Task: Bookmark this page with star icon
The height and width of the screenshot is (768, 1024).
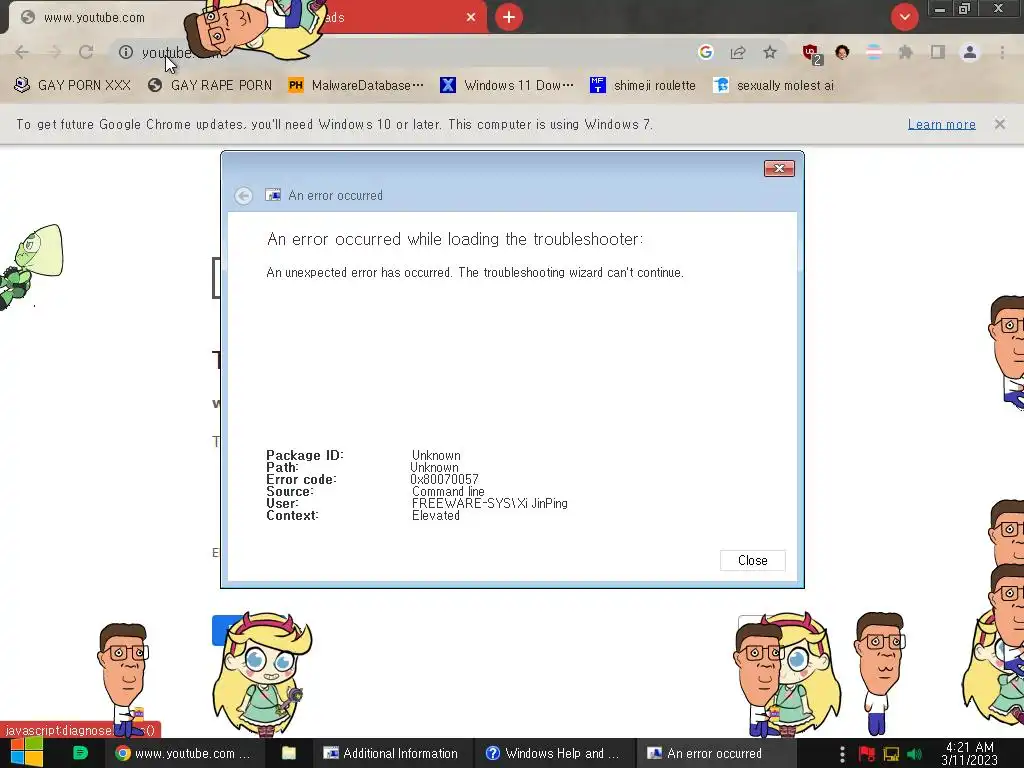Action: click(x=770, y=52)
